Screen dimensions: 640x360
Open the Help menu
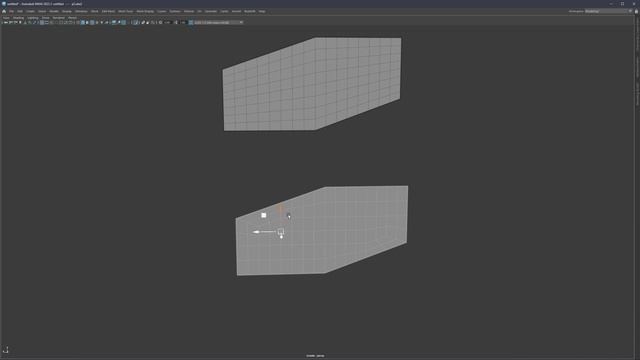(x=262, y=11)
